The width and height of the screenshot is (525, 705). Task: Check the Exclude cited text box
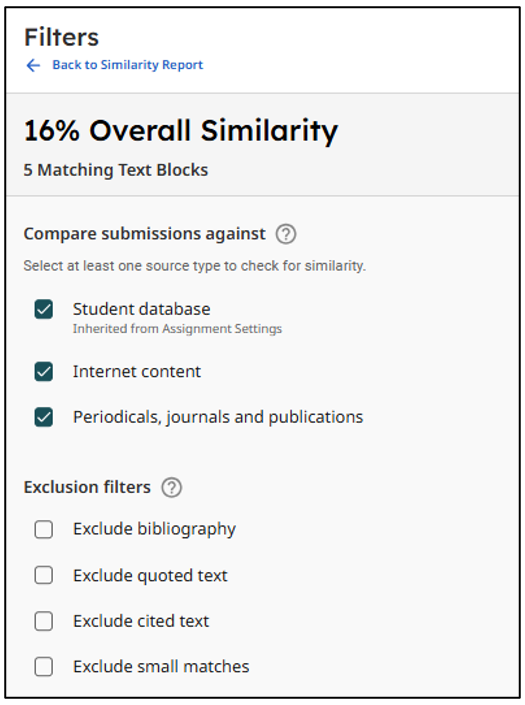click(44, 621)
